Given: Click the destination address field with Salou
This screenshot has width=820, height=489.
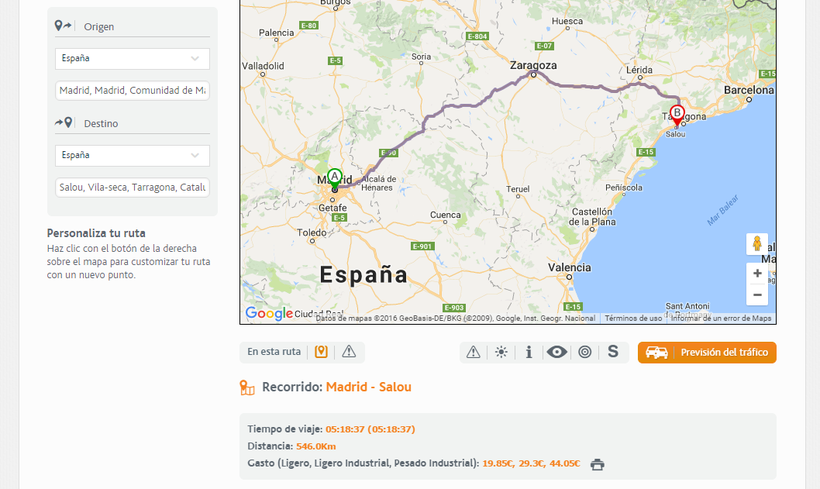Looking at the screenshot, I should 132,188.
